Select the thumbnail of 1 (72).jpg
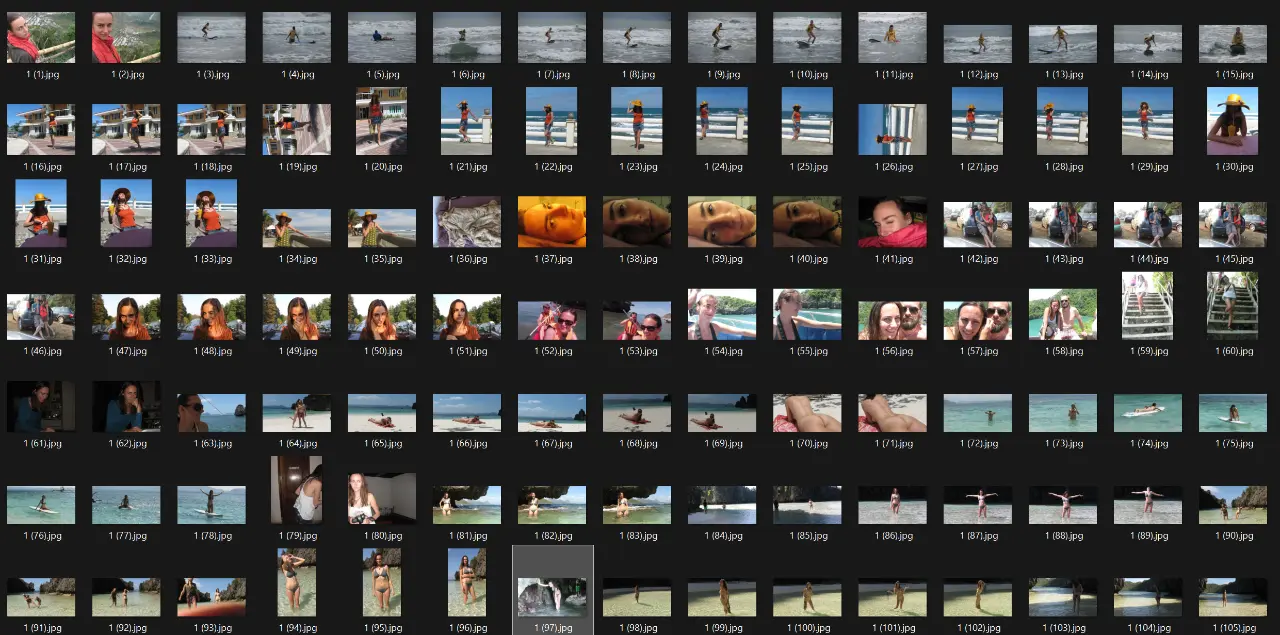Screen dimensions: 1280x635 coord(977,413)
